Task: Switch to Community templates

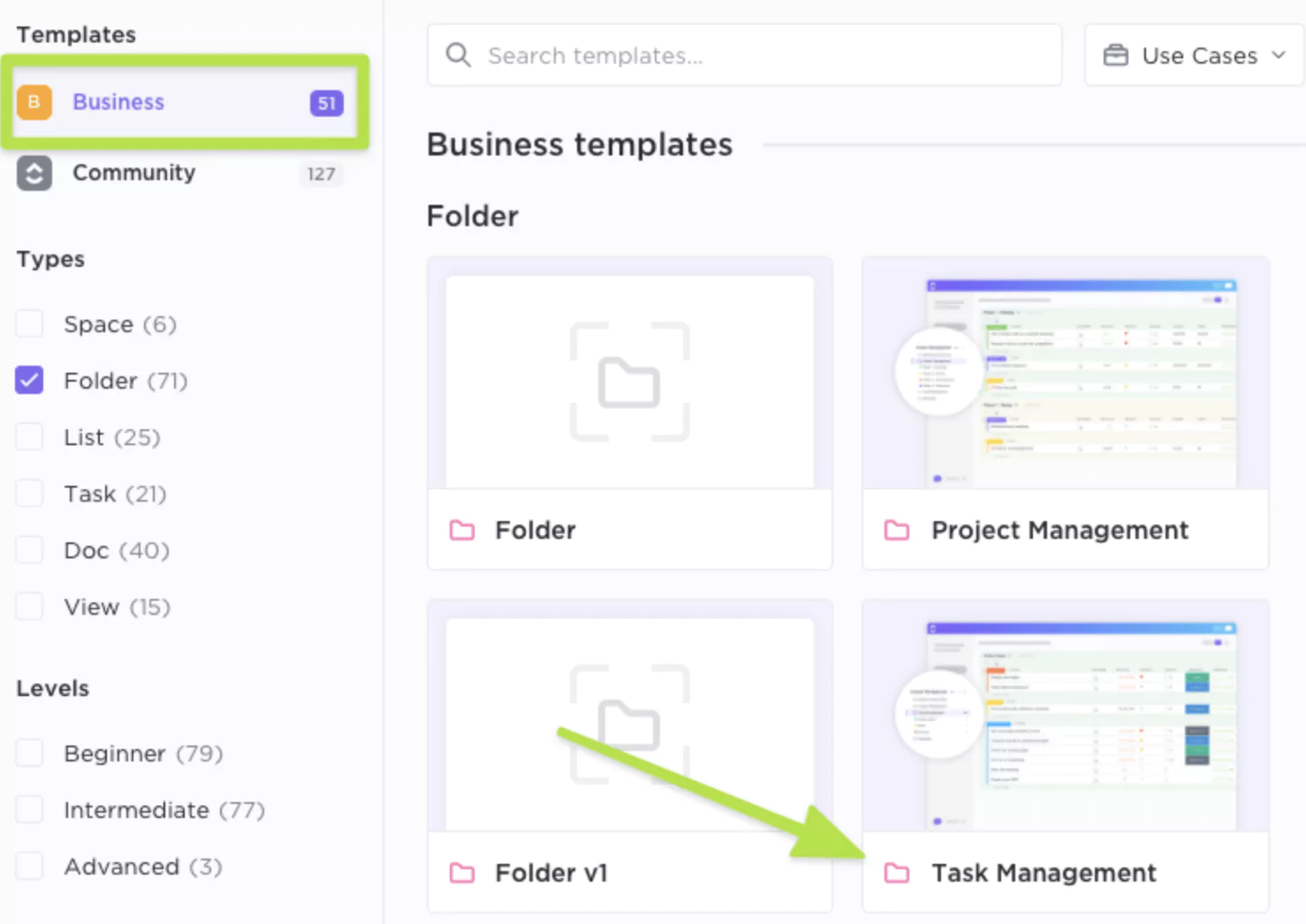Action: [x=133, y=173]
